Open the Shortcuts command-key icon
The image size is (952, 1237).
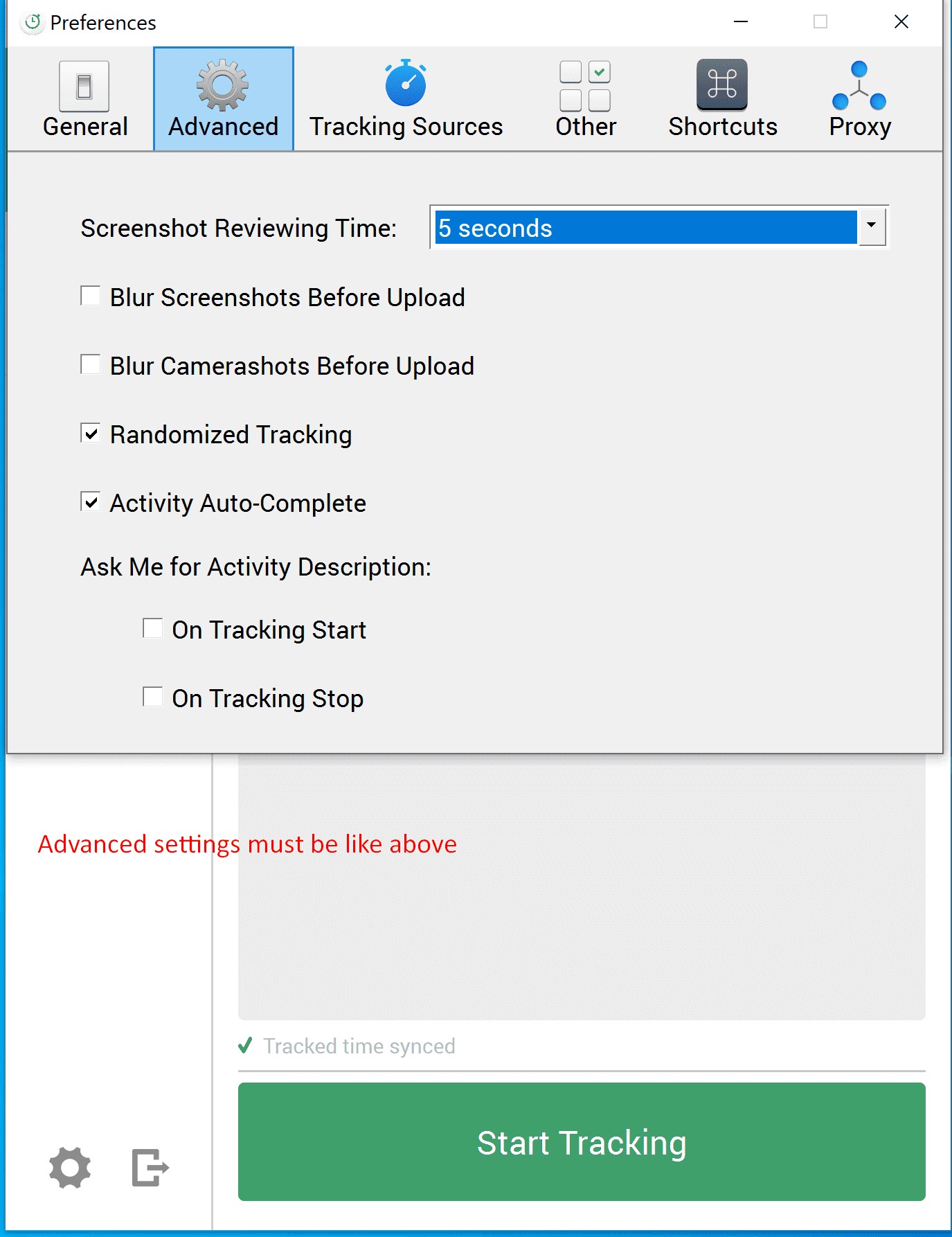(722, 85)
